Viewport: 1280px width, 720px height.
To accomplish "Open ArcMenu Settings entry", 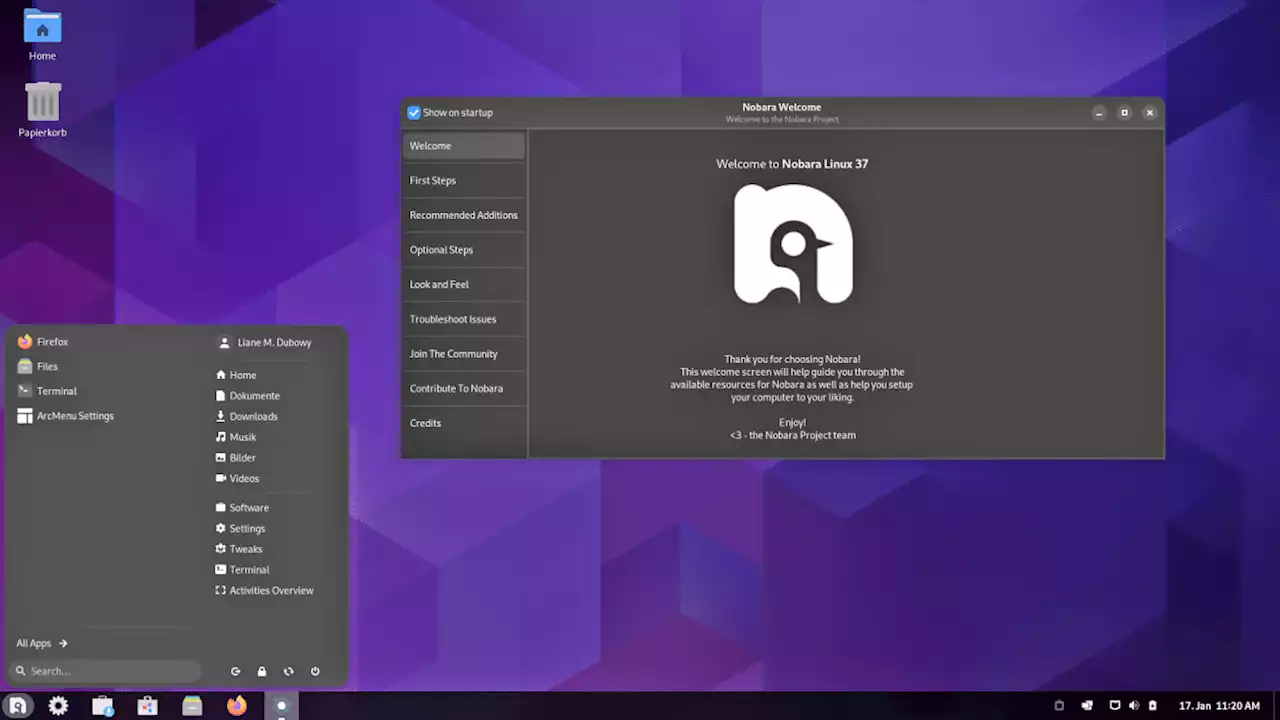I will click(65, 416).
